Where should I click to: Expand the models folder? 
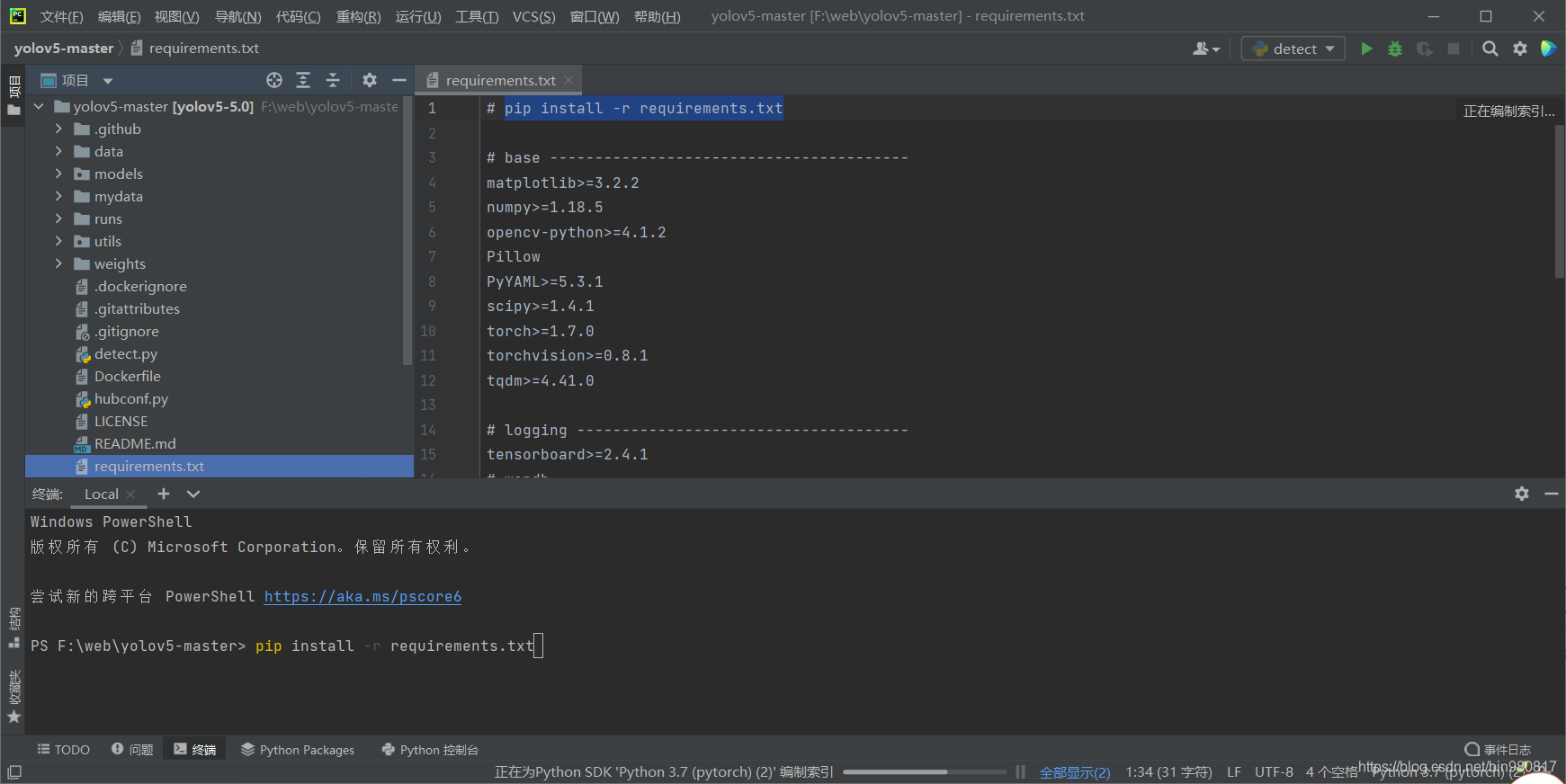[58, 174]
